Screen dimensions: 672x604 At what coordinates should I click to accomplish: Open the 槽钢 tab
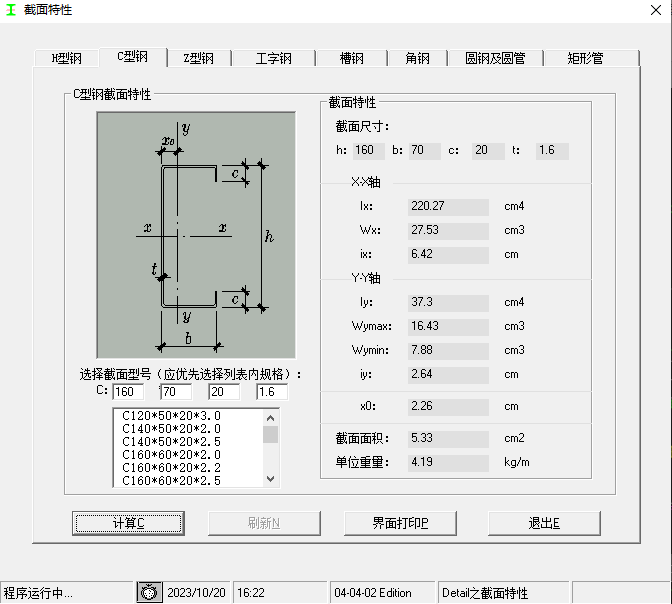click(x=351, y=58)
